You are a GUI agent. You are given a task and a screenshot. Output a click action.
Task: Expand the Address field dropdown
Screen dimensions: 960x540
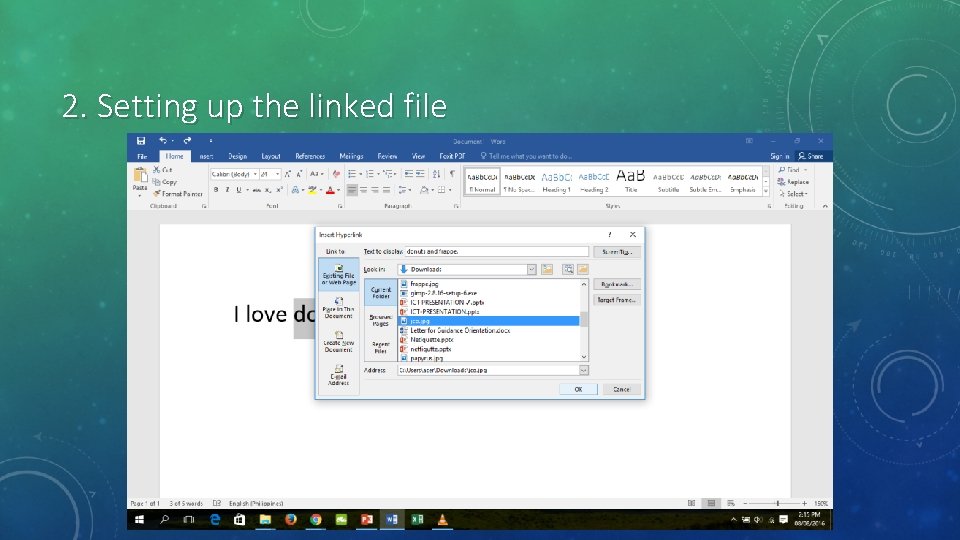click(583, 370)
